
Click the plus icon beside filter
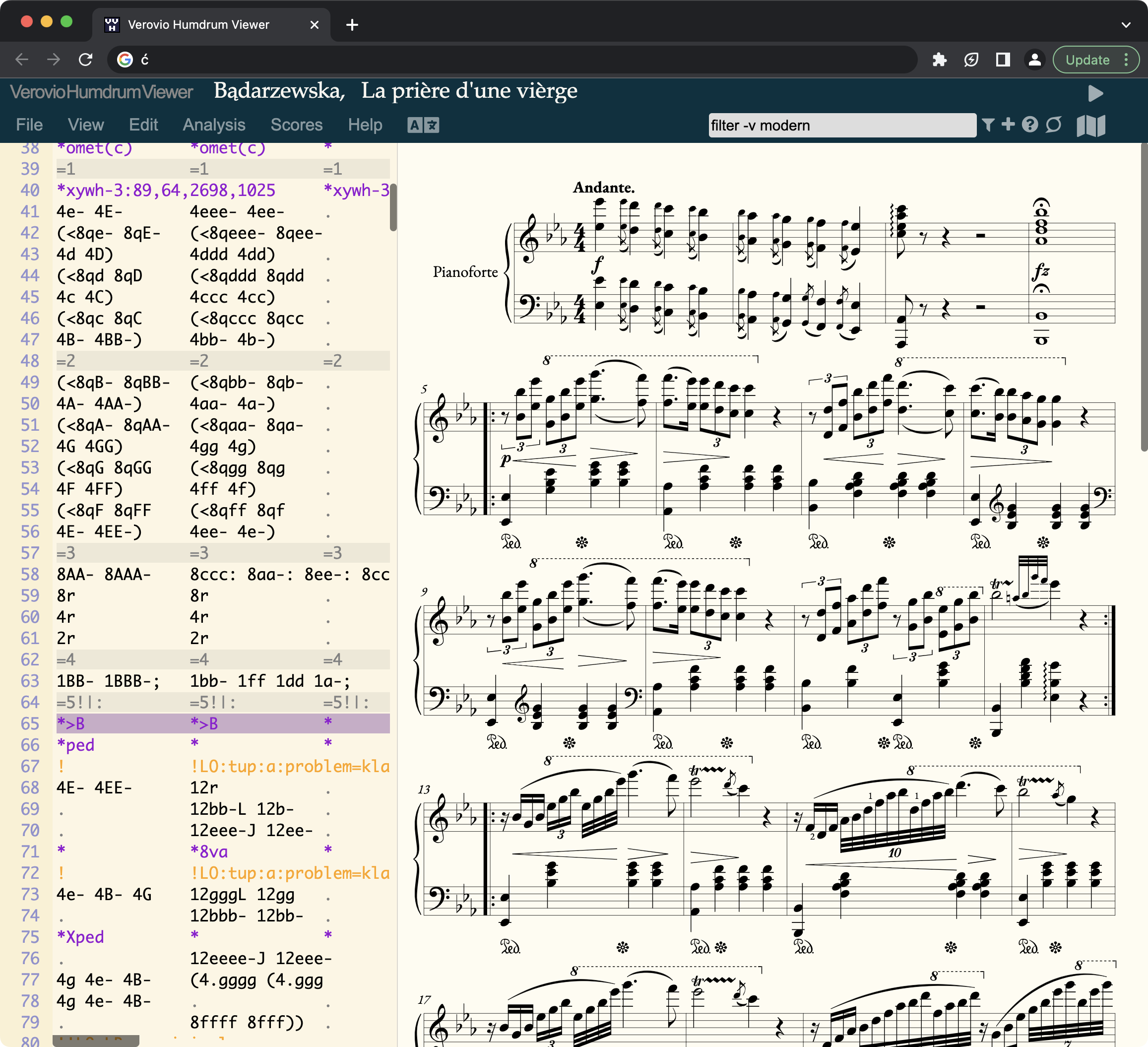pyautogui.click(x=1008, y=124)
